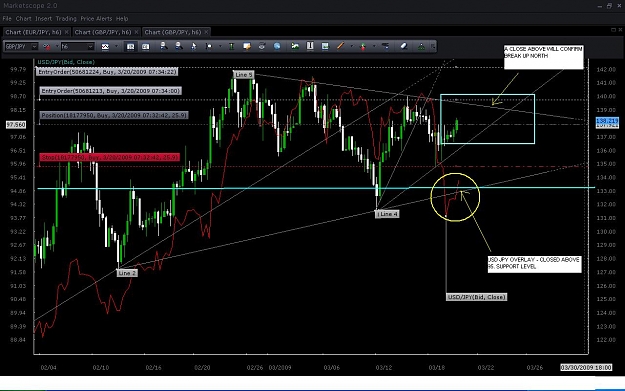Click the 97.560 price marker on left axis

pyautogui.click(x=16, y=125)
